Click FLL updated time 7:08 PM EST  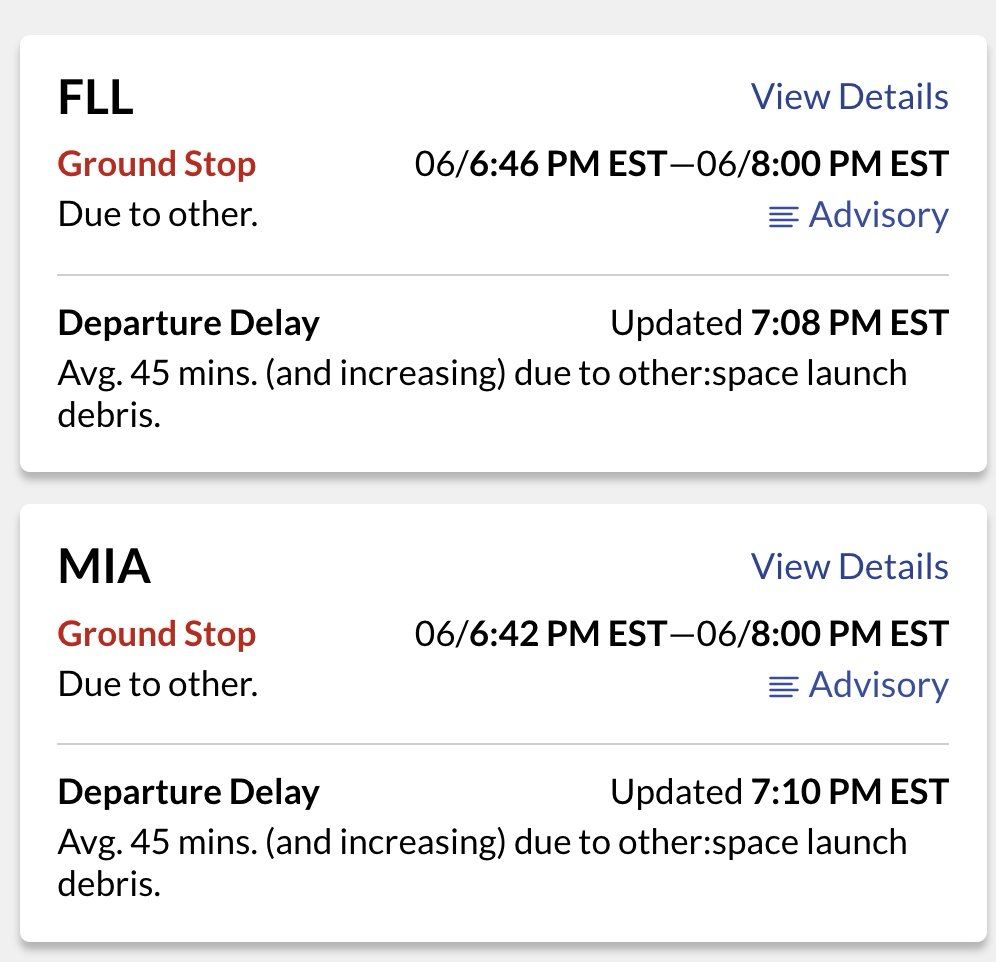pos(850,323)
